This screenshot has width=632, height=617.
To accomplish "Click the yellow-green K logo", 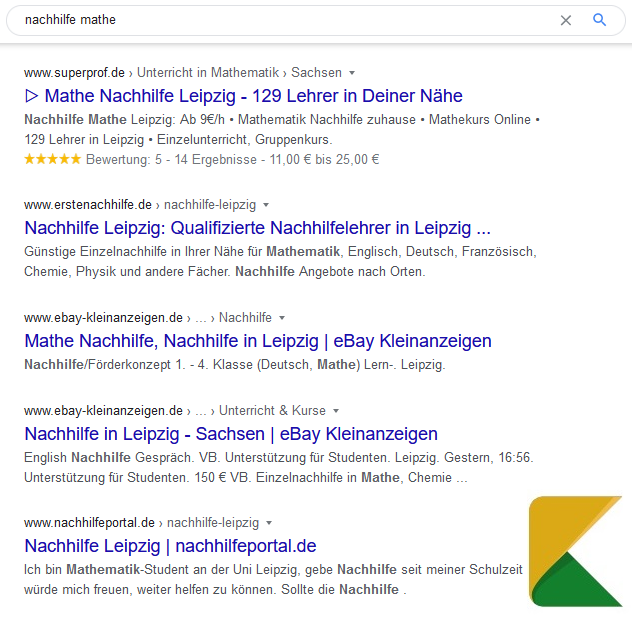I will [576, 551].
